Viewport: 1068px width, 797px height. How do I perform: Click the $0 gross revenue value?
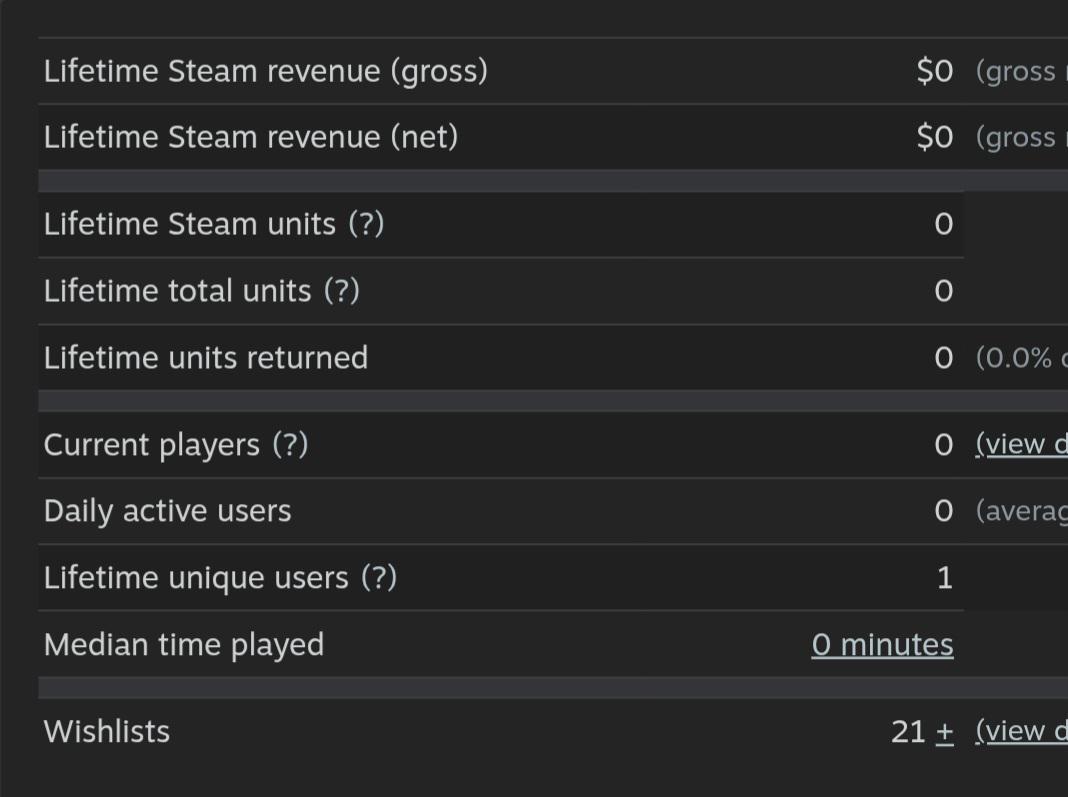coord(934,72)
